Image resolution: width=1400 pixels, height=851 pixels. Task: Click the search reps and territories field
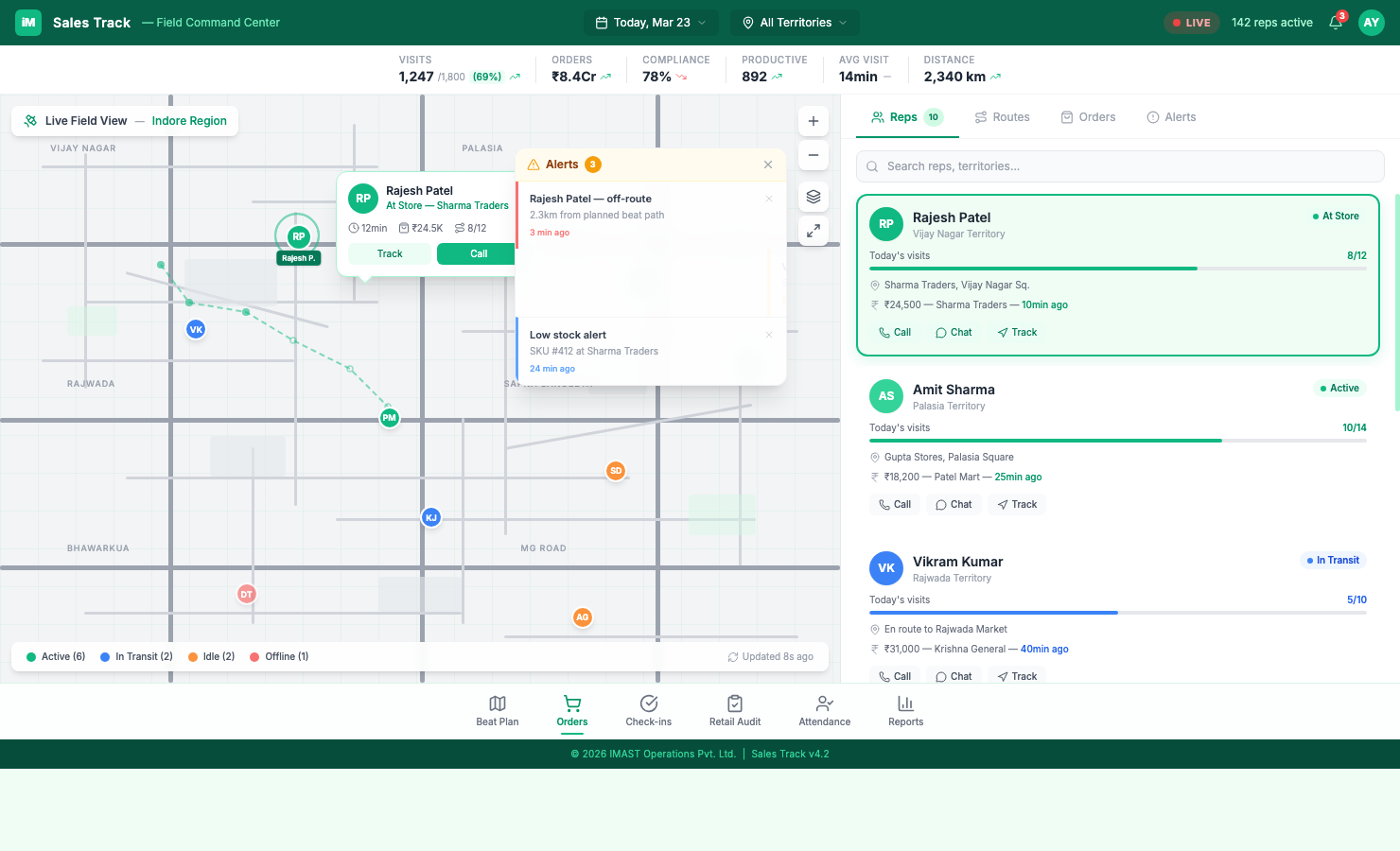tap(1119, 165)
